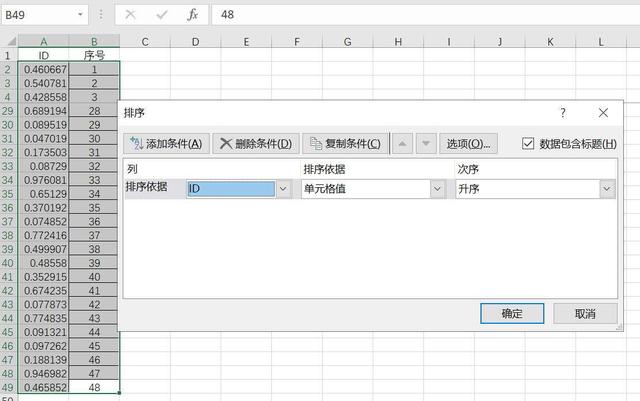The width and height of the screenshot is (640, 401).
Task: Click the formula bar confirm checkmark icon
Action: click(162, 15)
